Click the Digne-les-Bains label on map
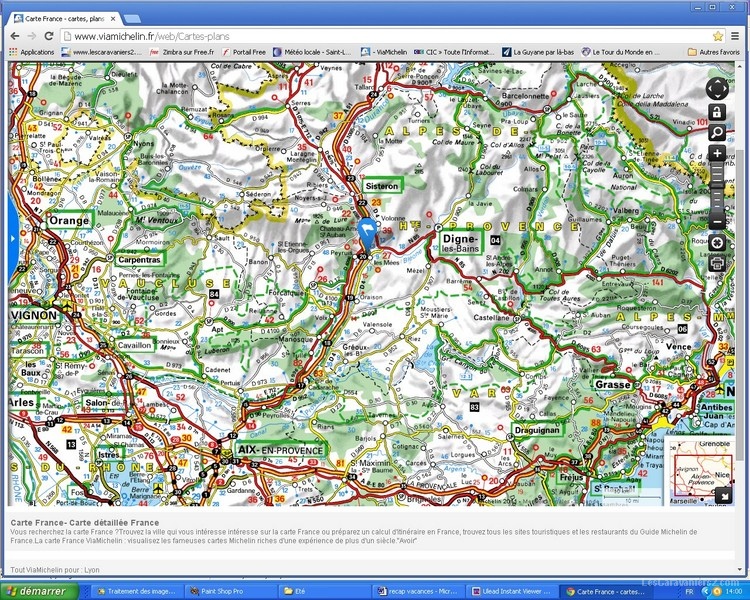The height and width of the screenshot is (600, 750). [x=461, y=243]
